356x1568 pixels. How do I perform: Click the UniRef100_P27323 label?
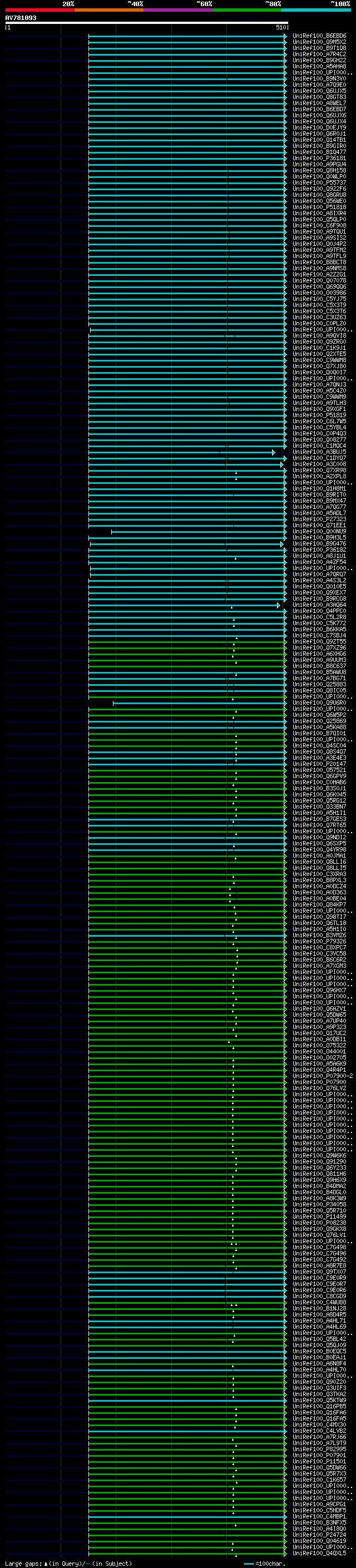[319, 519]
